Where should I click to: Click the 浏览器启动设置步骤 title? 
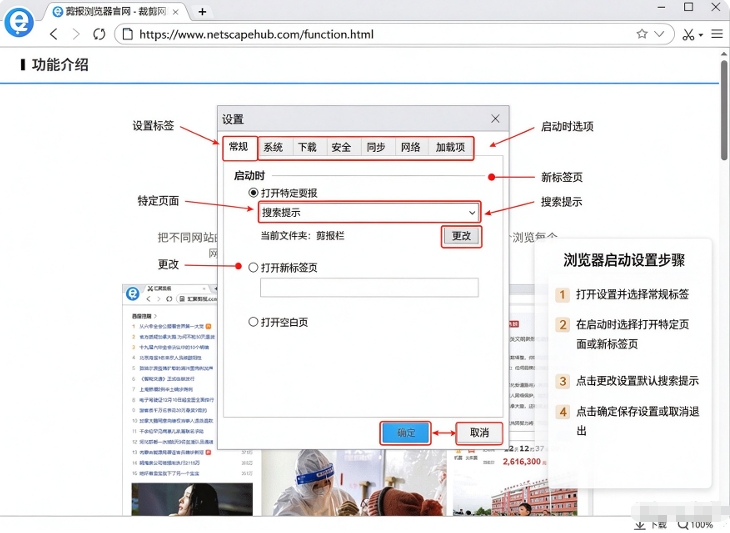coord(624,260)
